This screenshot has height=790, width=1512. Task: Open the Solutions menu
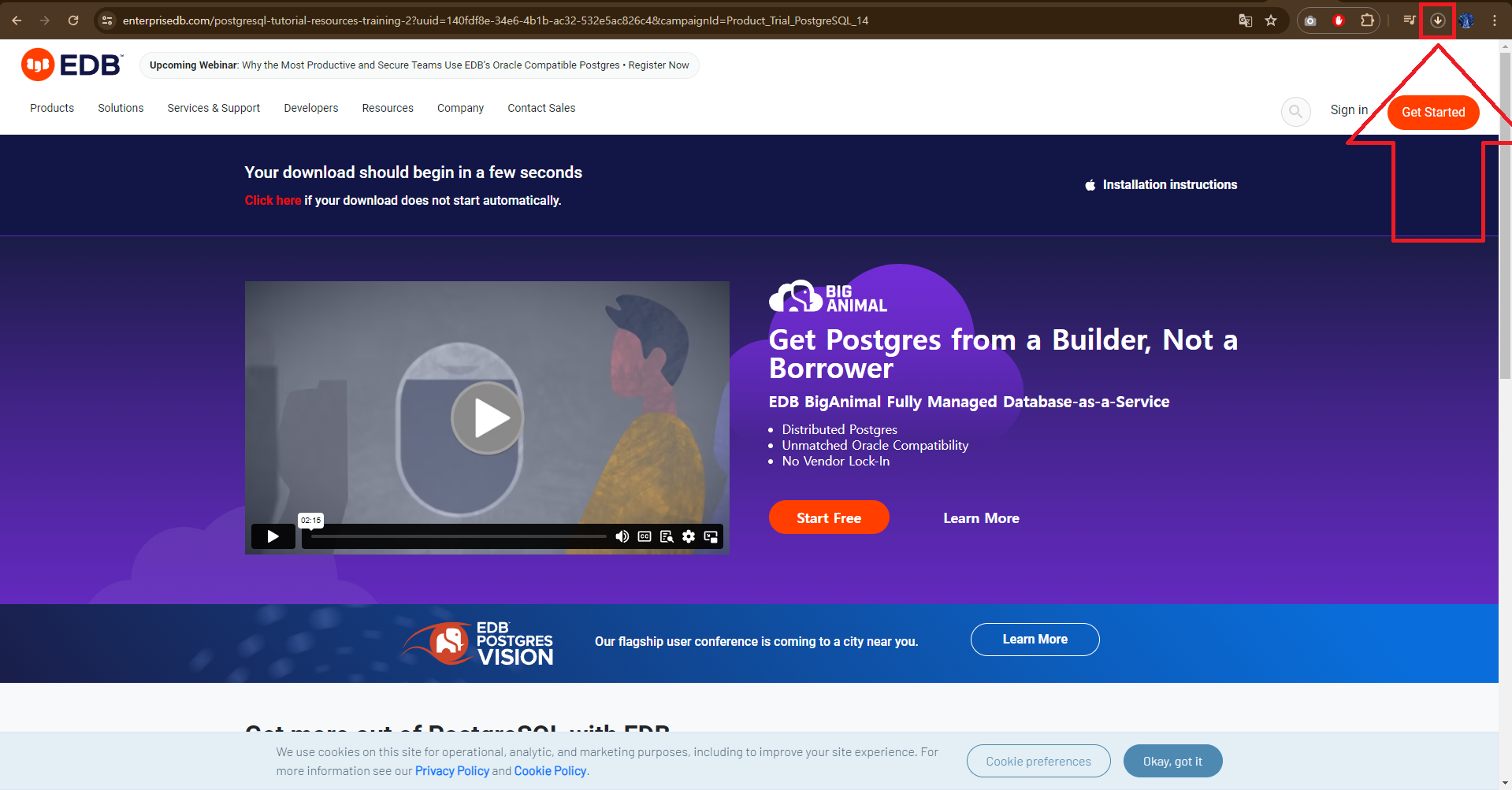121,108
